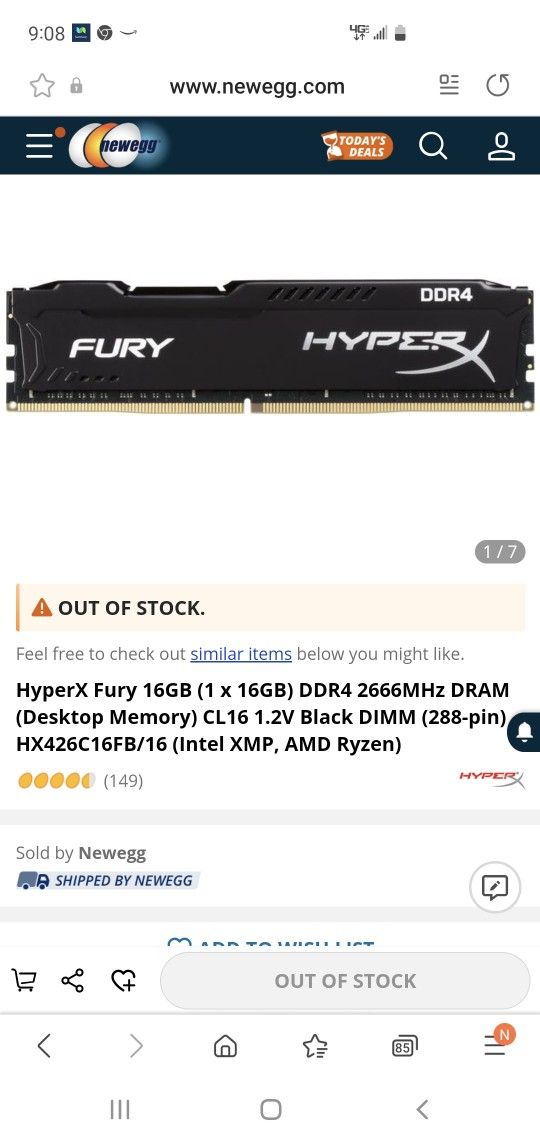Share this product
This screenshot has height=1140, width=540.
pos(73,981)
